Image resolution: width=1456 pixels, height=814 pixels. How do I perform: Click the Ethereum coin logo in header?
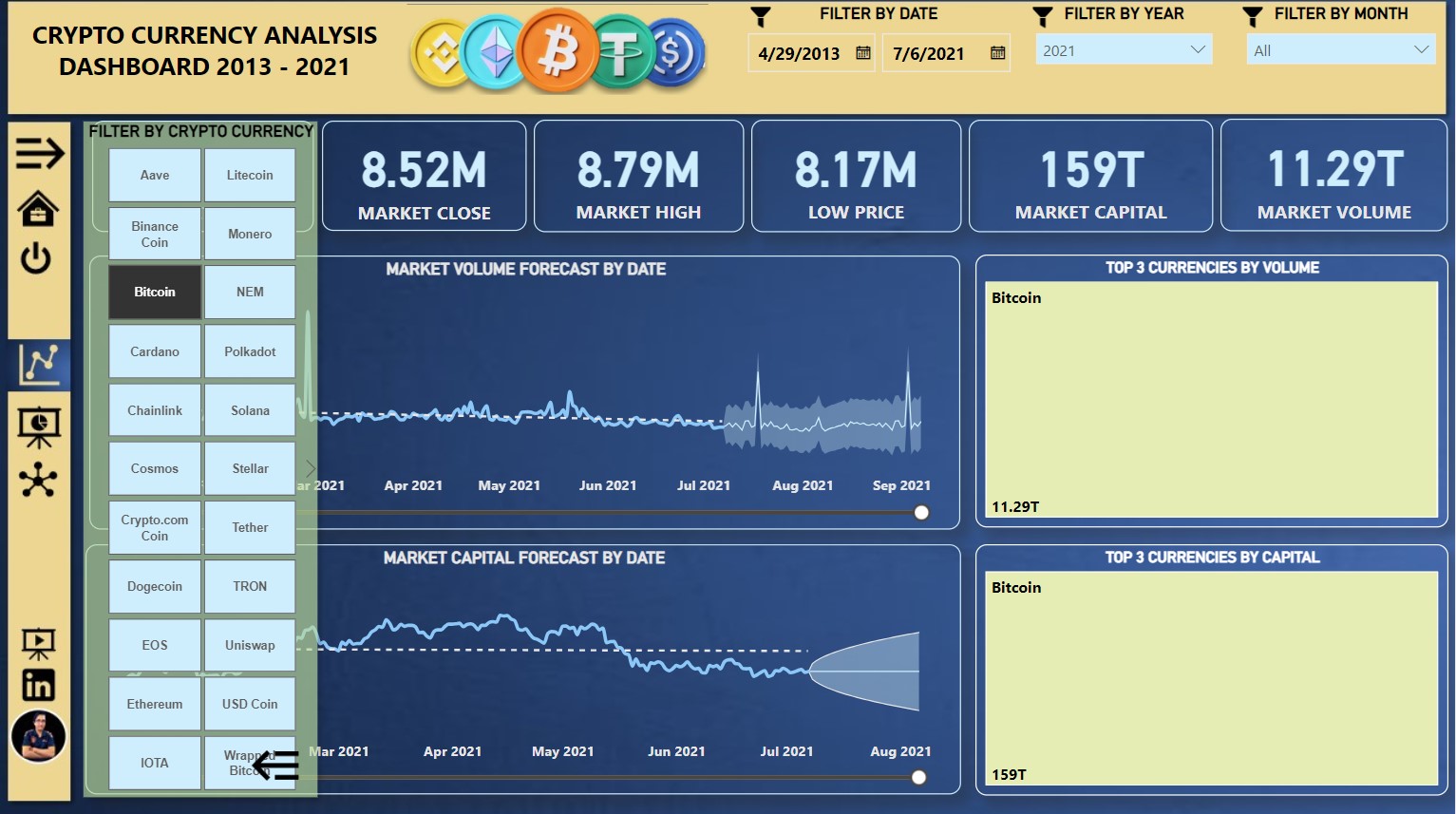[x=494, y=53]
